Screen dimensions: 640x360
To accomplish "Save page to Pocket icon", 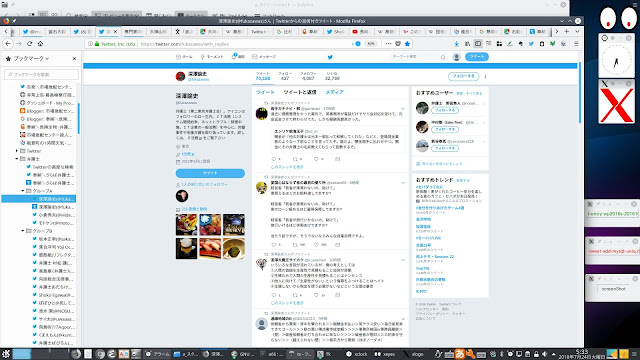I will [x=398, y=44].
